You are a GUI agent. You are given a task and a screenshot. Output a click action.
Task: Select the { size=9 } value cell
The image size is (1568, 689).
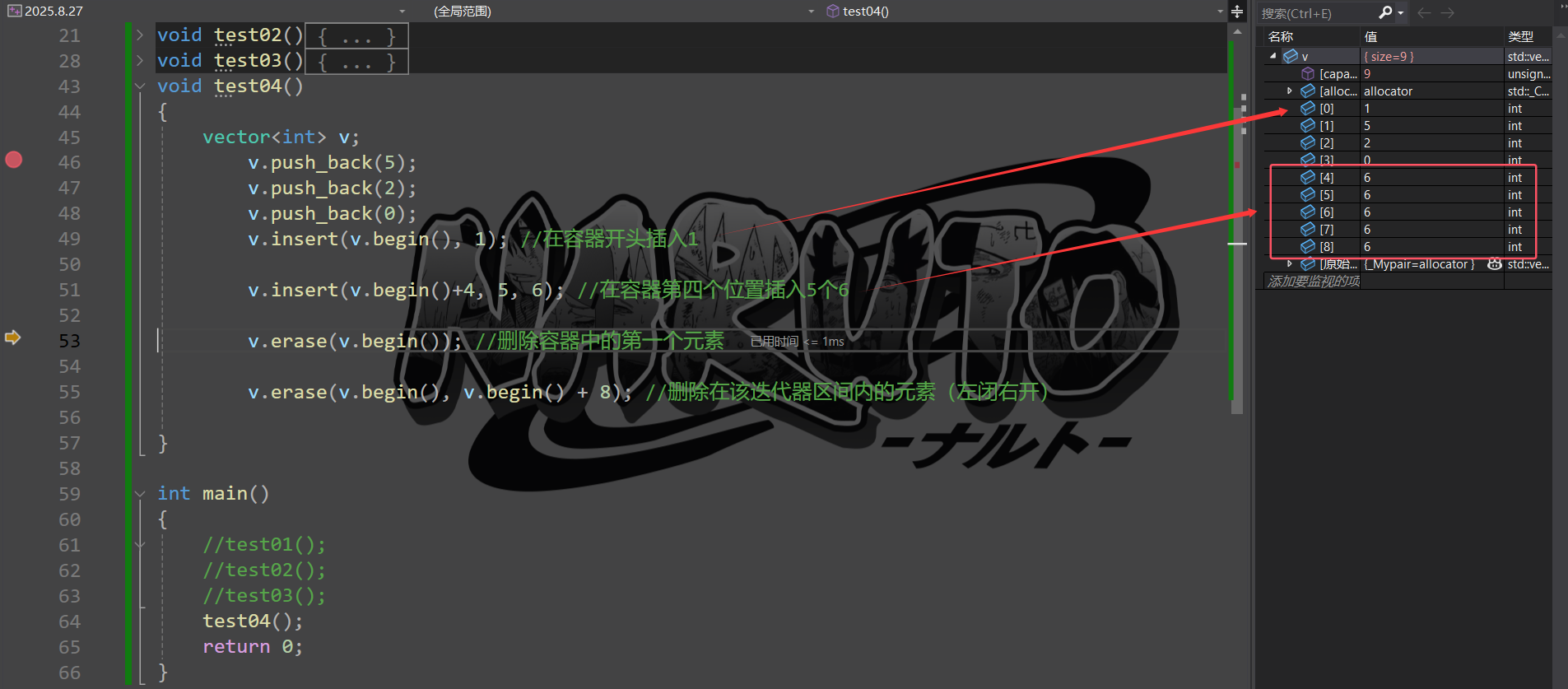1431,56
